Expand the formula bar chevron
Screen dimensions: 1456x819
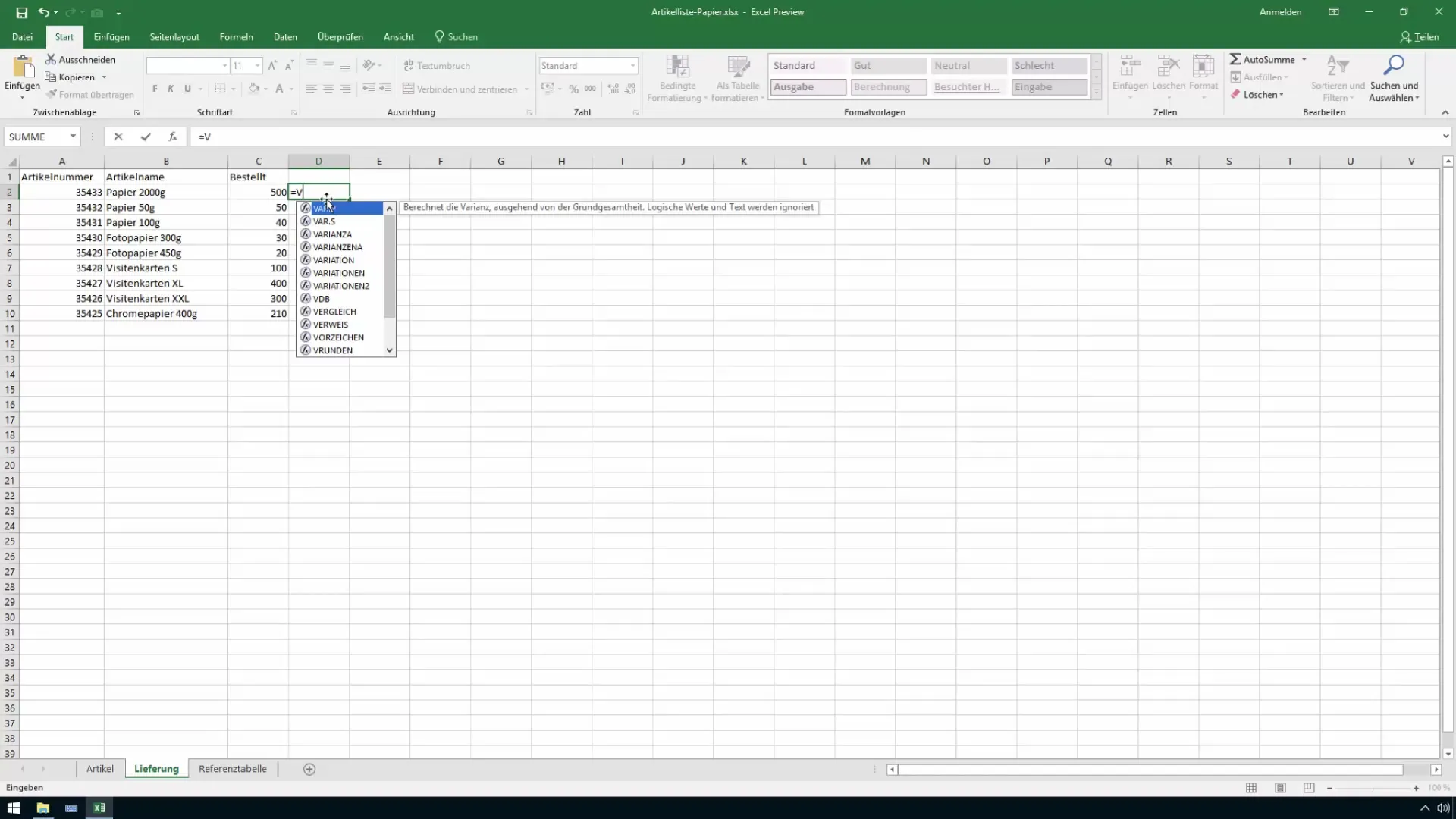coord(1445,136)
